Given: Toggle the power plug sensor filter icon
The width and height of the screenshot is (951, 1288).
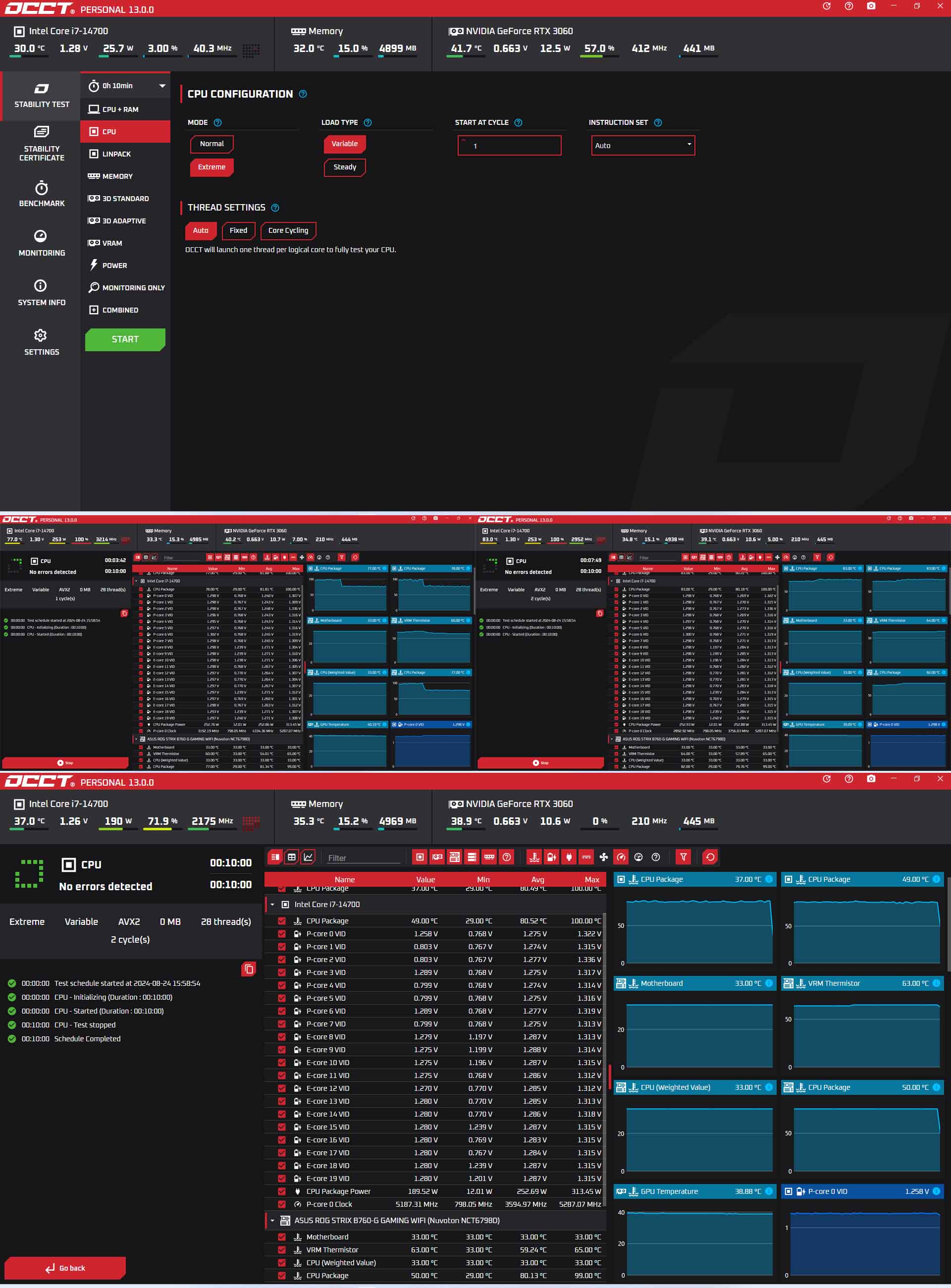Looking at the screenshot, I should click(569, 858).
